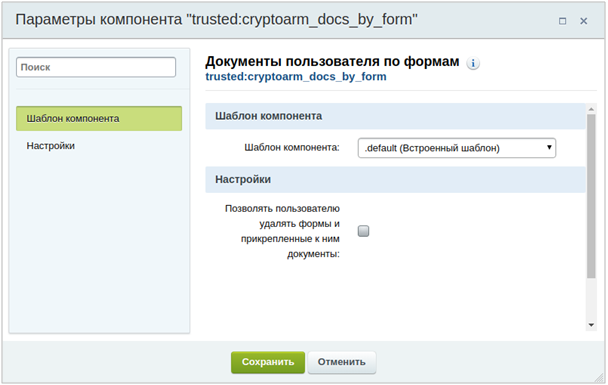Click the trusted:cryptoarm_docs_by_form link
Screen dimensions: 608x385
pyautogui.click(x=296, y=77)
